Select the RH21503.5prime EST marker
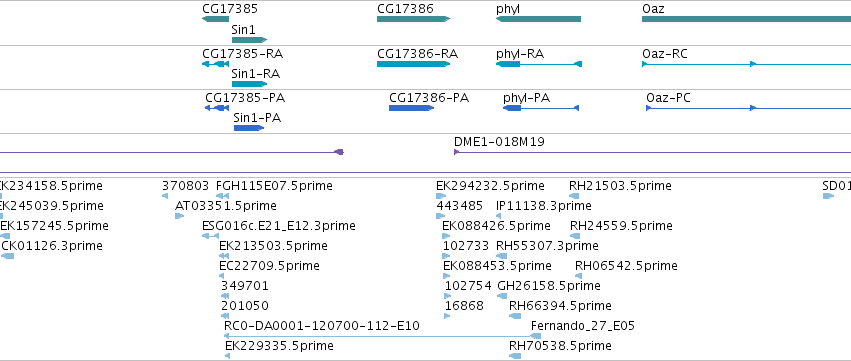 574,196
